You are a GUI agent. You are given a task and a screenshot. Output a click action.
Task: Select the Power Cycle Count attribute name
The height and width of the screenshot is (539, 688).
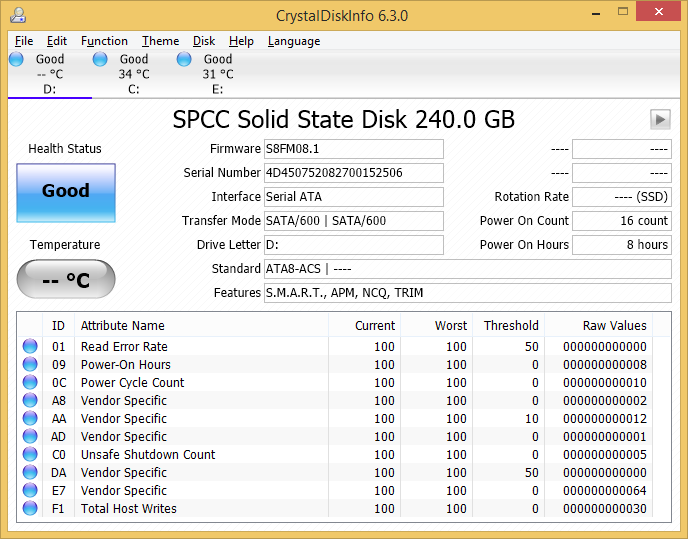point(133,383)
